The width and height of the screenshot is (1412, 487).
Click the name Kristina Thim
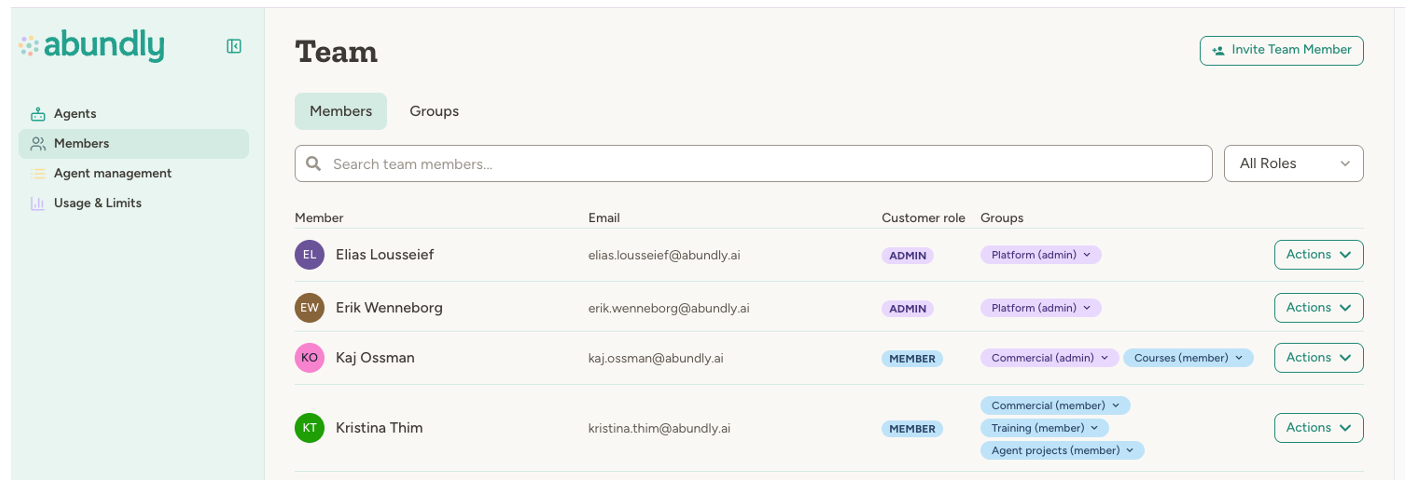(x=379, y=428)
